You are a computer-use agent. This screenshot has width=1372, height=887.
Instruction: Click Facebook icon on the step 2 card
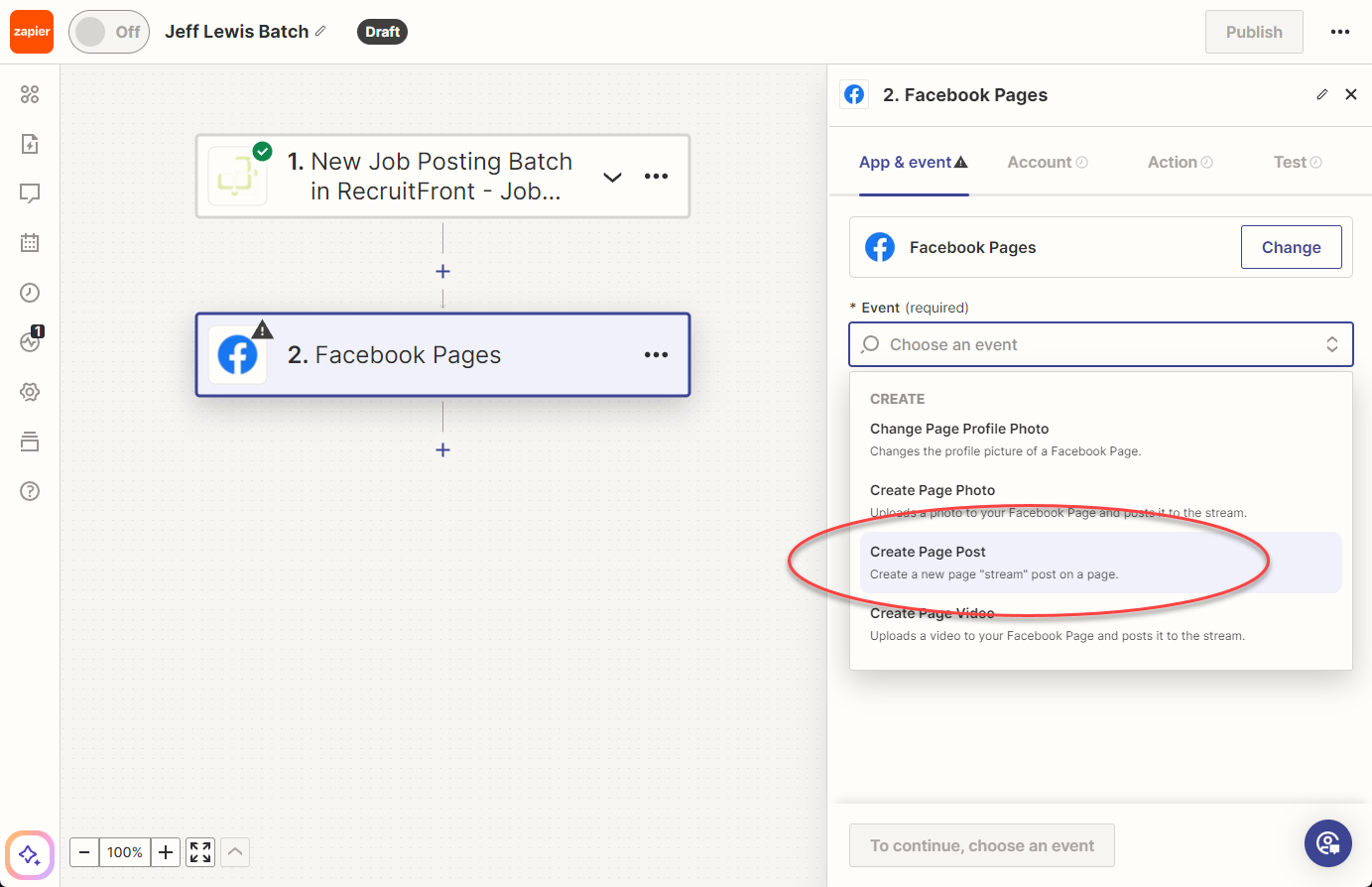237,355
